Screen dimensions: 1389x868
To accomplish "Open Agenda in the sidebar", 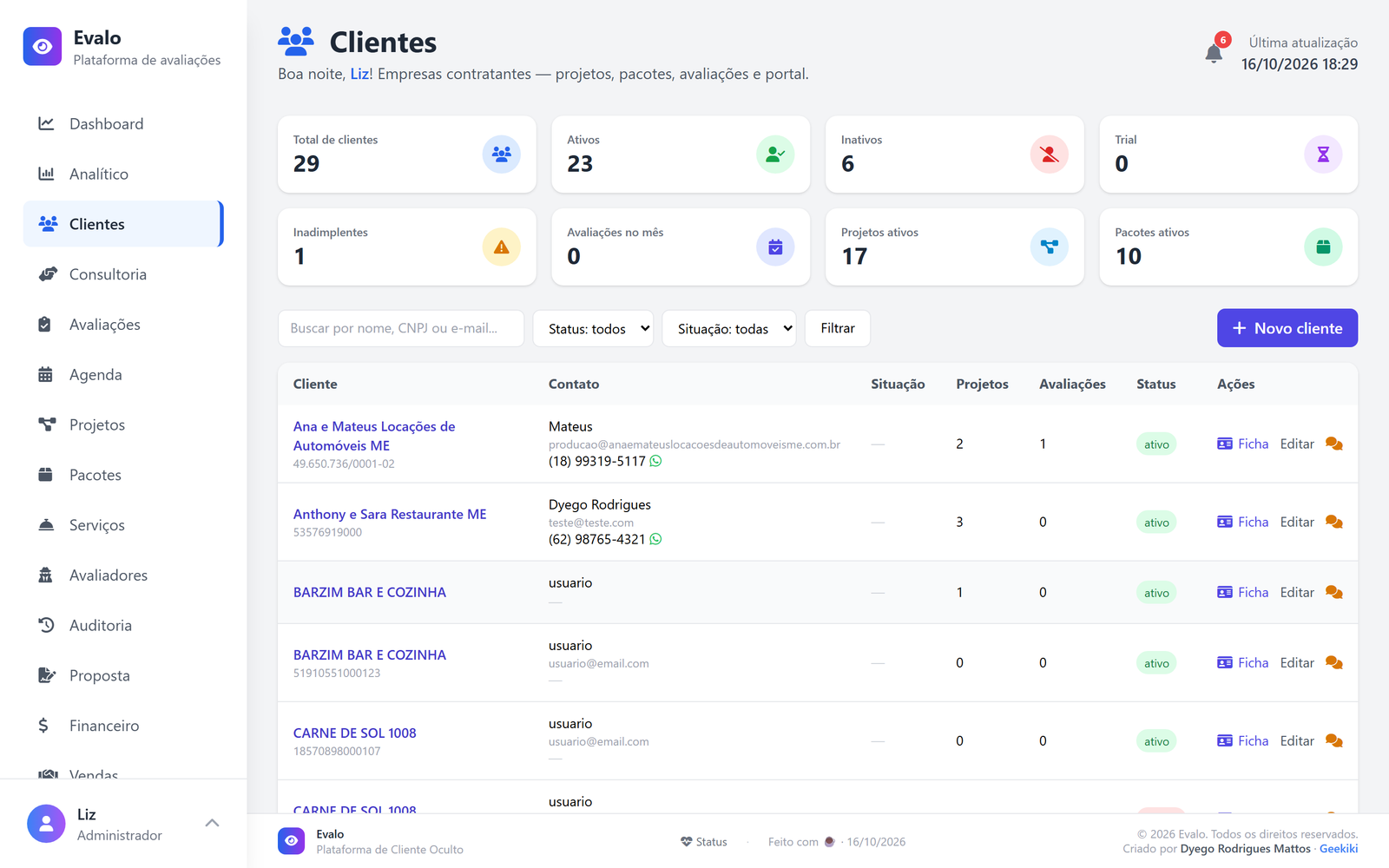I will coord(123,375).
